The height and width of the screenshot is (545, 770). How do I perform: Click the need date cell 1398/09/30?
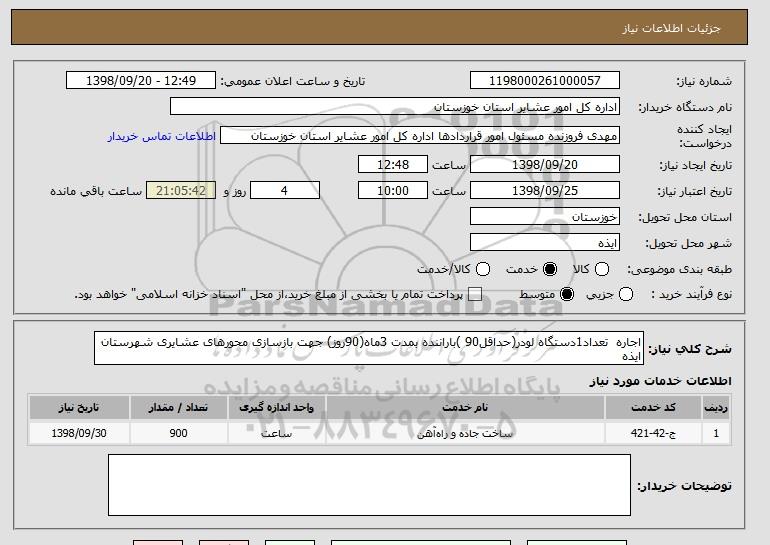(79, 433)
